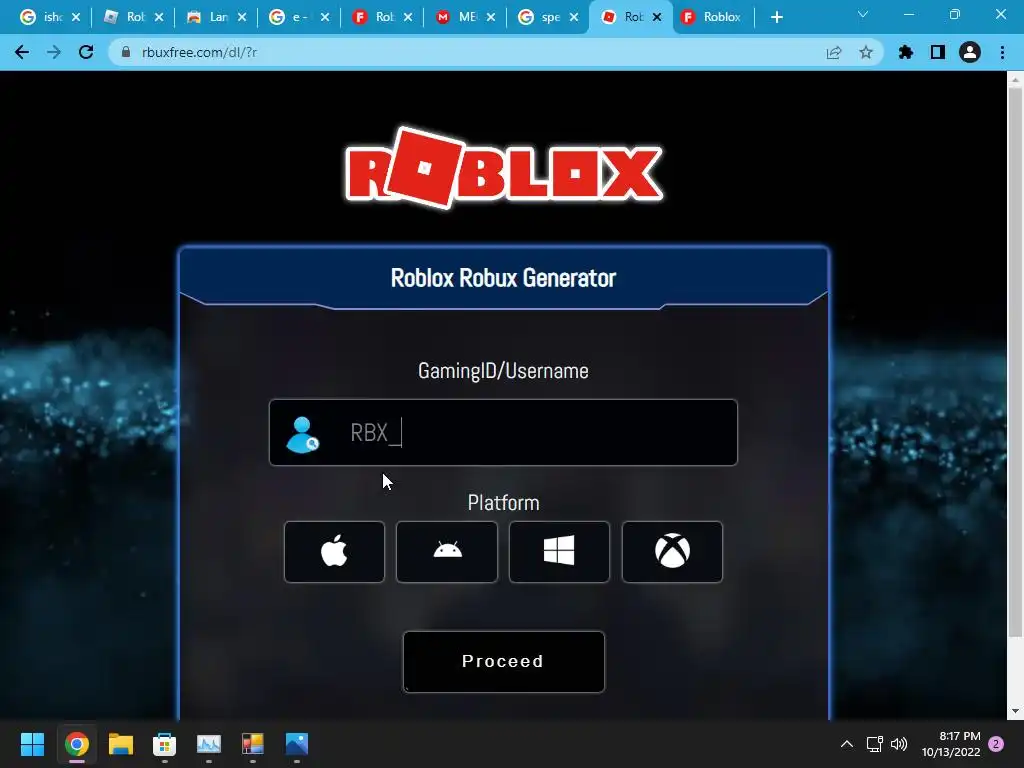Click the lock icon in address bar
The width and height of the screenshot is (1024, 768).
(126, 52)
